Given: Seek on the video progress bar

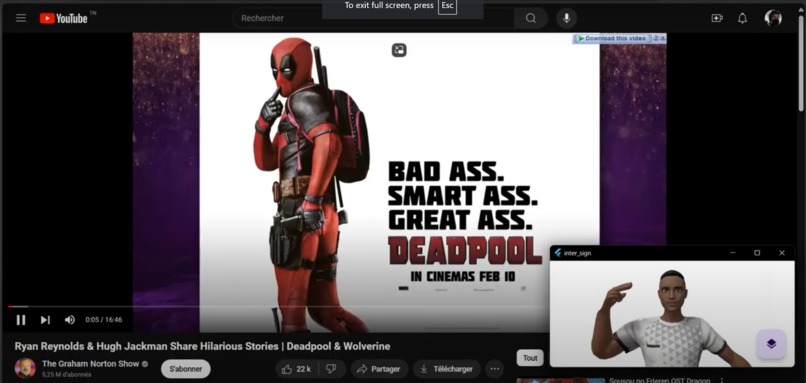Looking at the screenshot, I should point(278,306).
